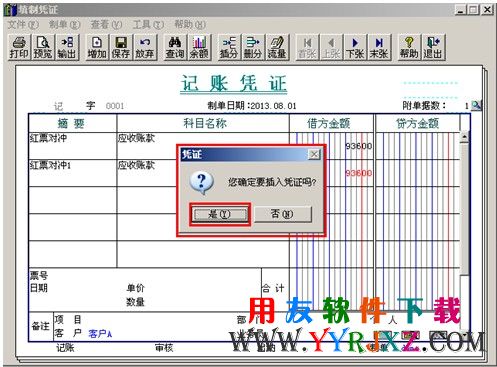The image size is (497, 367).
Task: Jump to last voucher with 末张
Action: [379, 48]
